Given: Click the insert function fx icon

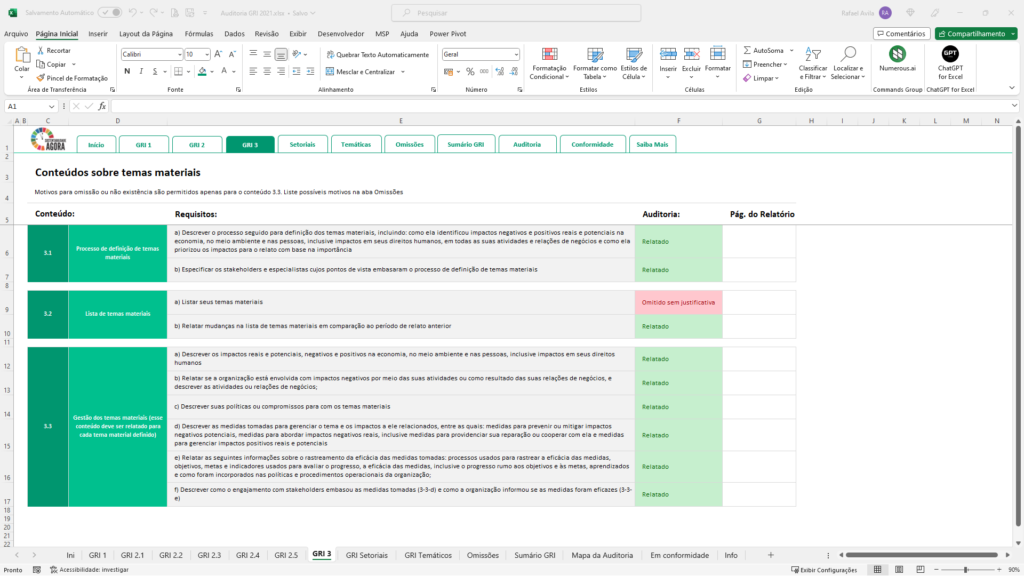Looking at the screenshot, I should (102, 106).
